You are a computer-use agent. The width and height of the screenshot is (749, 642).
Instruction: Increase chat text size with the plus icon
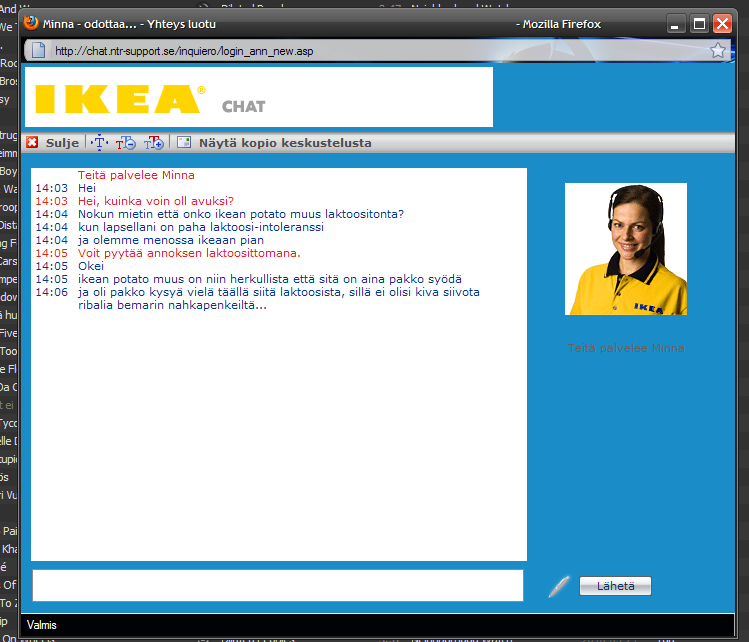pyautogui.click(x=153, y=143)
